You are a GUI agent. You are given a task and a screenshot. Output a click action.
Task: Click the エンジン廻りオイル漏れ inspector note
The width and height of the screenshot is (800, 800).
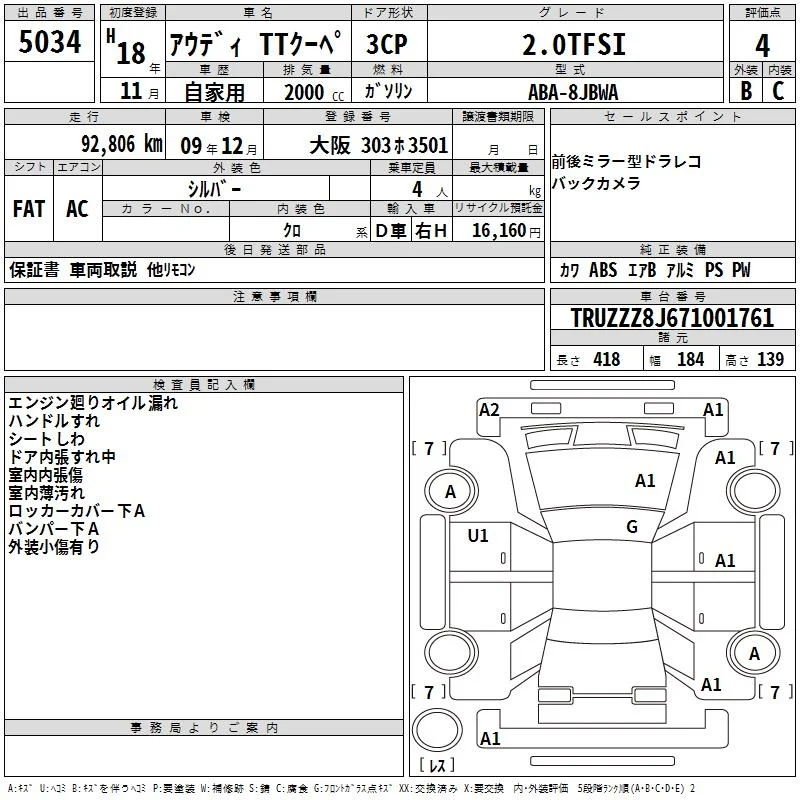tap(93, 403)
